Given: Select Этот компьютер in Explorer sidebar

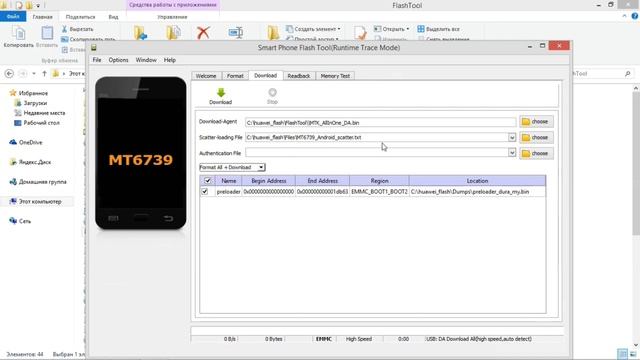Looking at the screenshot, I should click(x=36, y=201).
